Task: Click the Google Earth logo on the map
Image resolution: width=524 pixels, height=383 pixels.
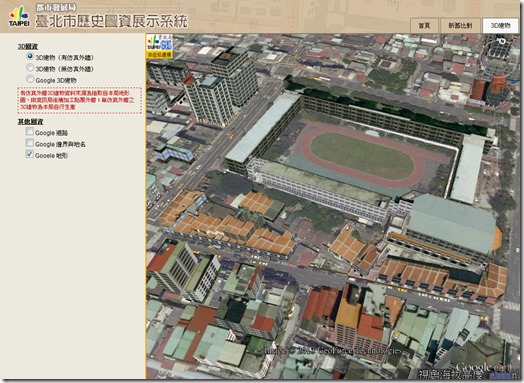Action: (484, 367)
